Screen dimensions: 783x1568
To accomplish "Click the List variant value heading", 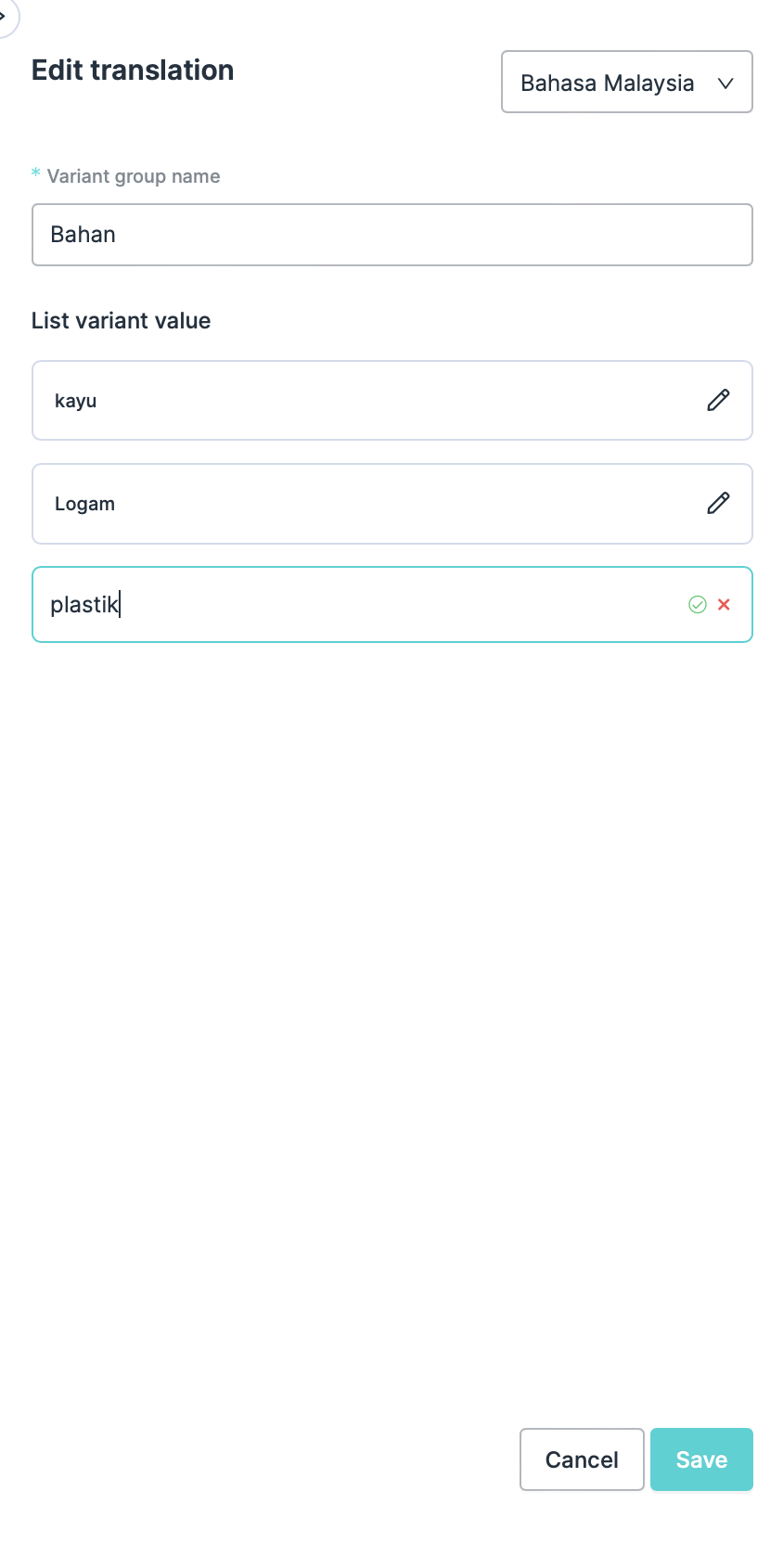I will point(122,321).
